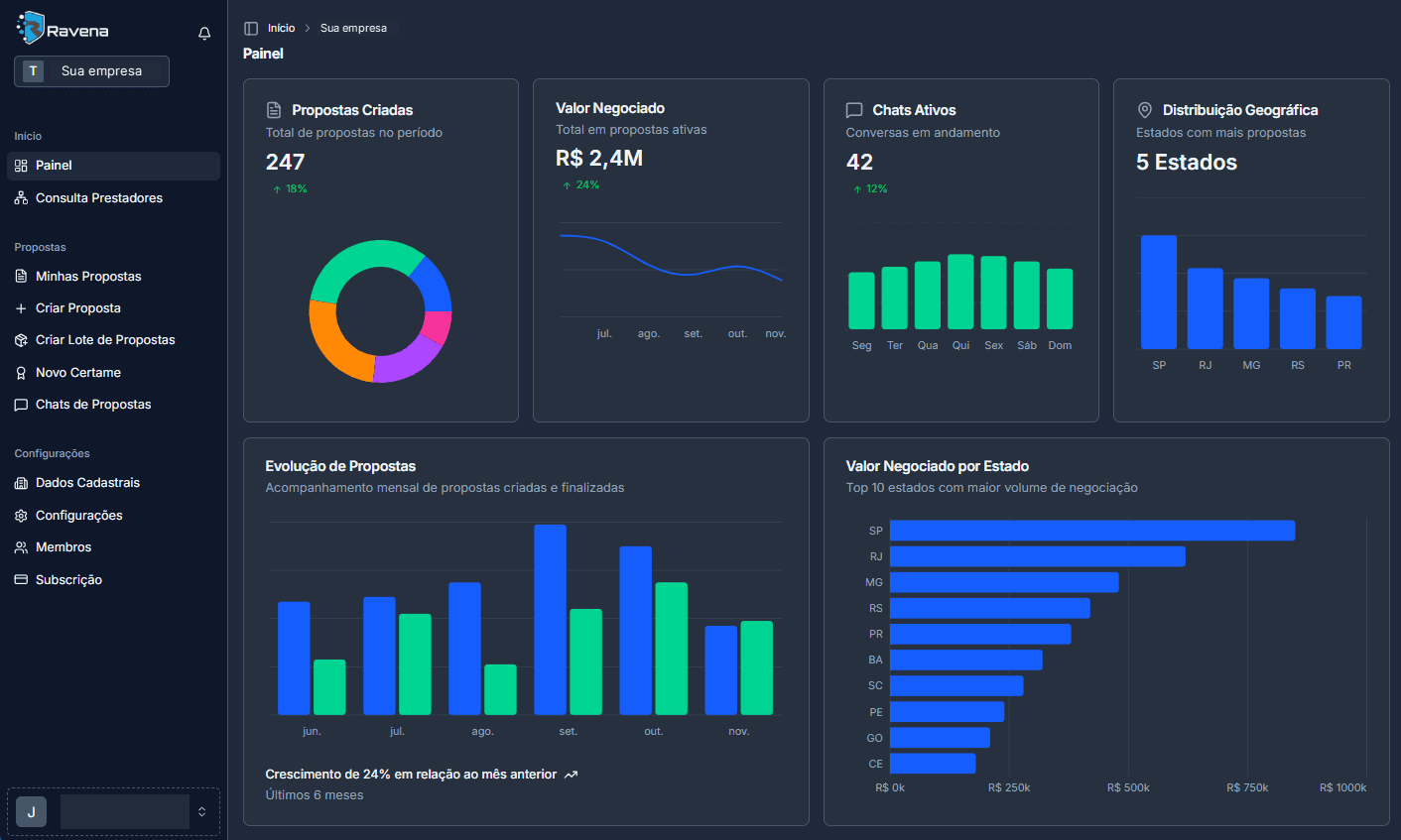Open the Membros page
The image size is (1401, 840).
coord(64,547)
